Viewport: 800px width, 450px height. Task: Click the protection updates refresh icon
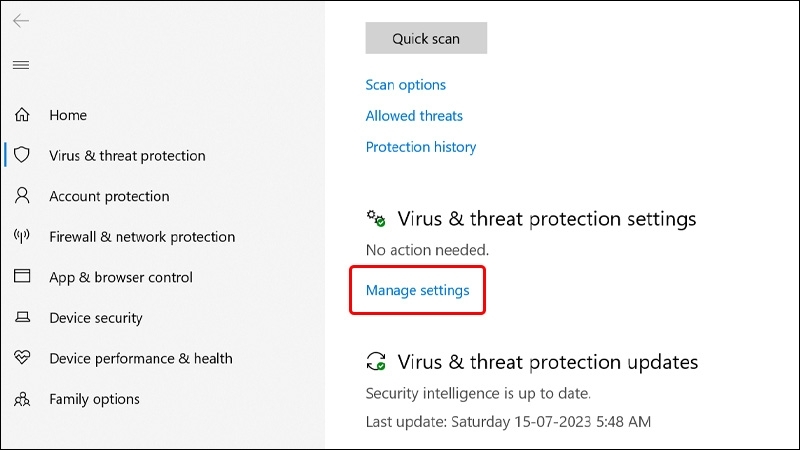[x=376, y=361]
